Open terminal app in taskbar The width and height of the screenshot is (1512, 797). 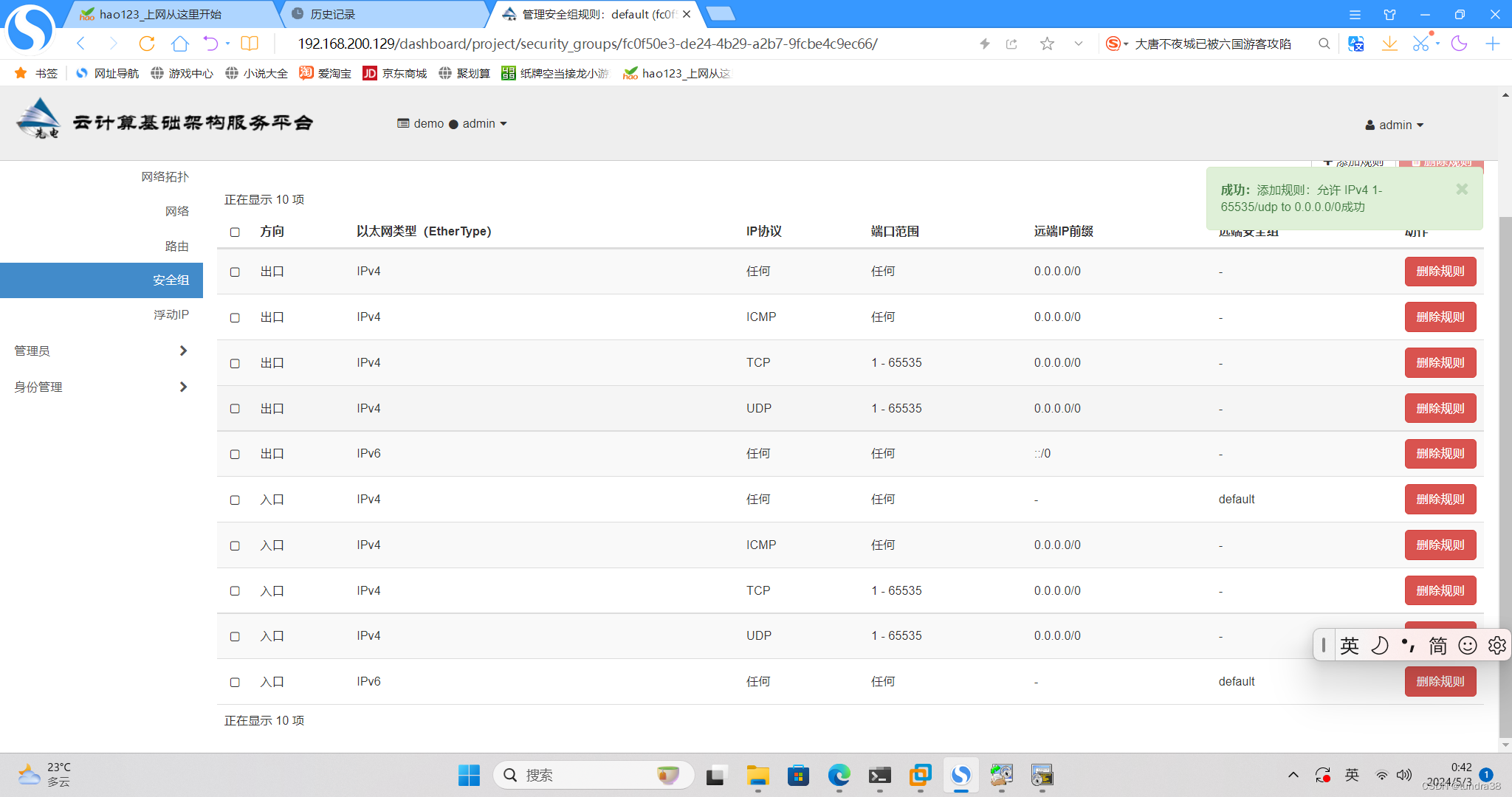click(879, 775)
